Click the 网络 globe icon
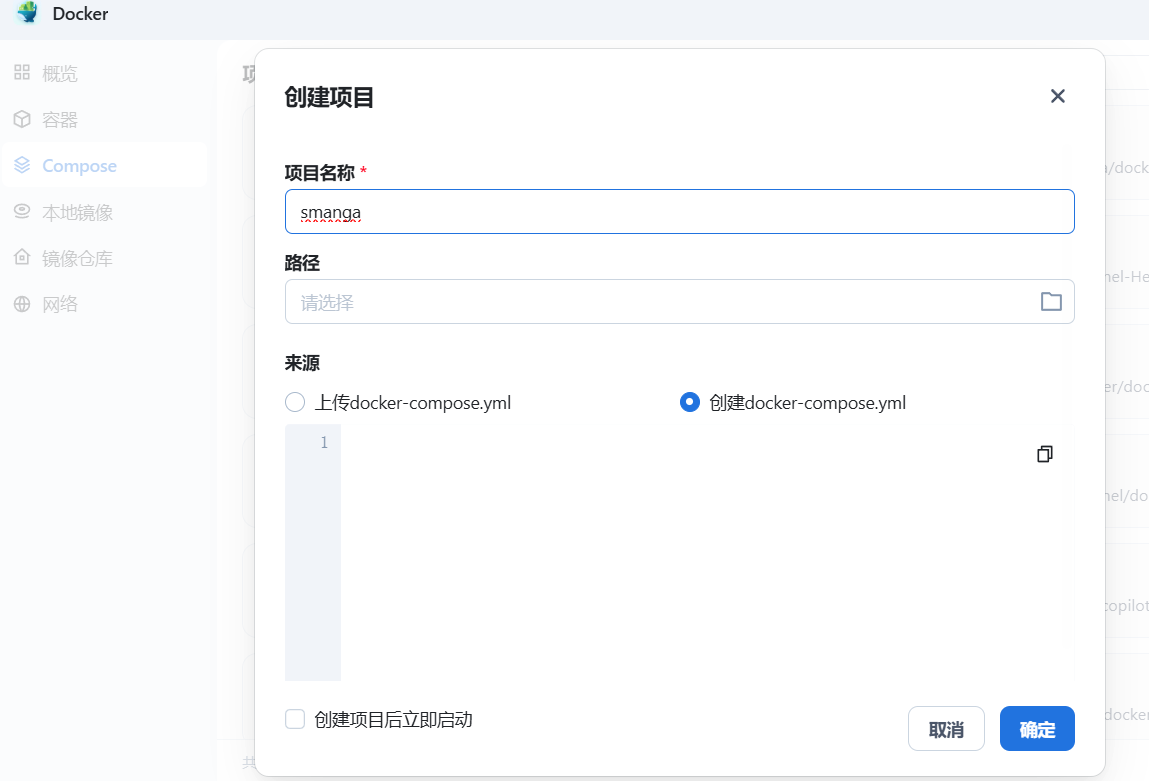Viewport: 1149px width, 781px height. (22, 304)
